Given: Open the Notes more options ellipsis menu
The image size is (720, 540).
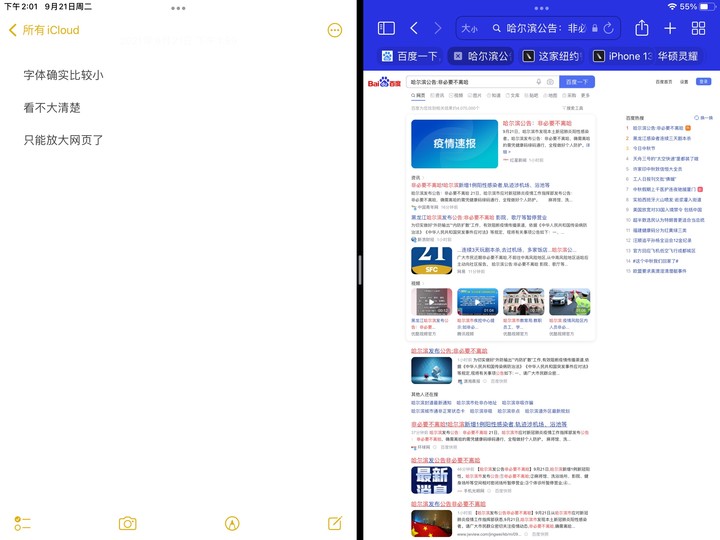Looking at the screenshot, I should click(x=335, y=30).
